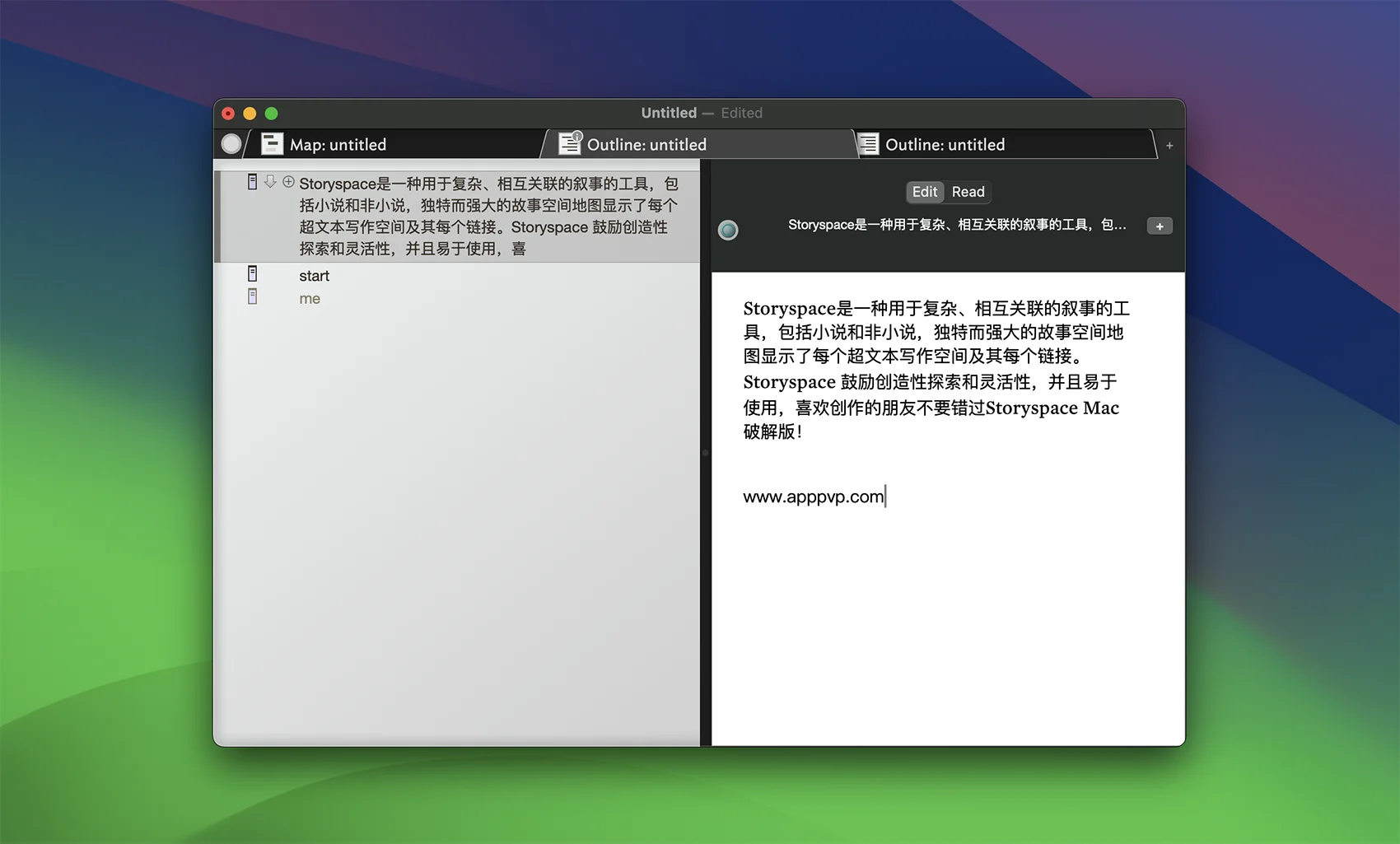Switch to the Map: untitled tab
This screenshot has height=844, width=1400.
coord(395,144)
